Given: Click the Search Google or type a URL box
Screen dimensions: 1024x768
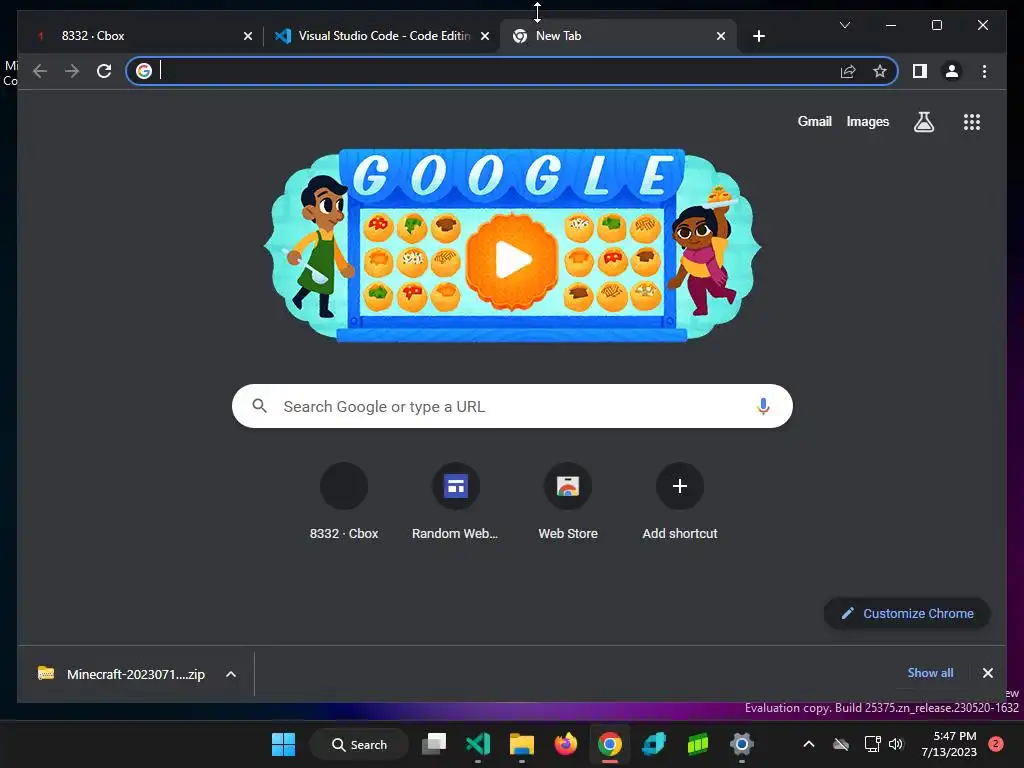Looking at the screenshot, I should click(512, 406).
